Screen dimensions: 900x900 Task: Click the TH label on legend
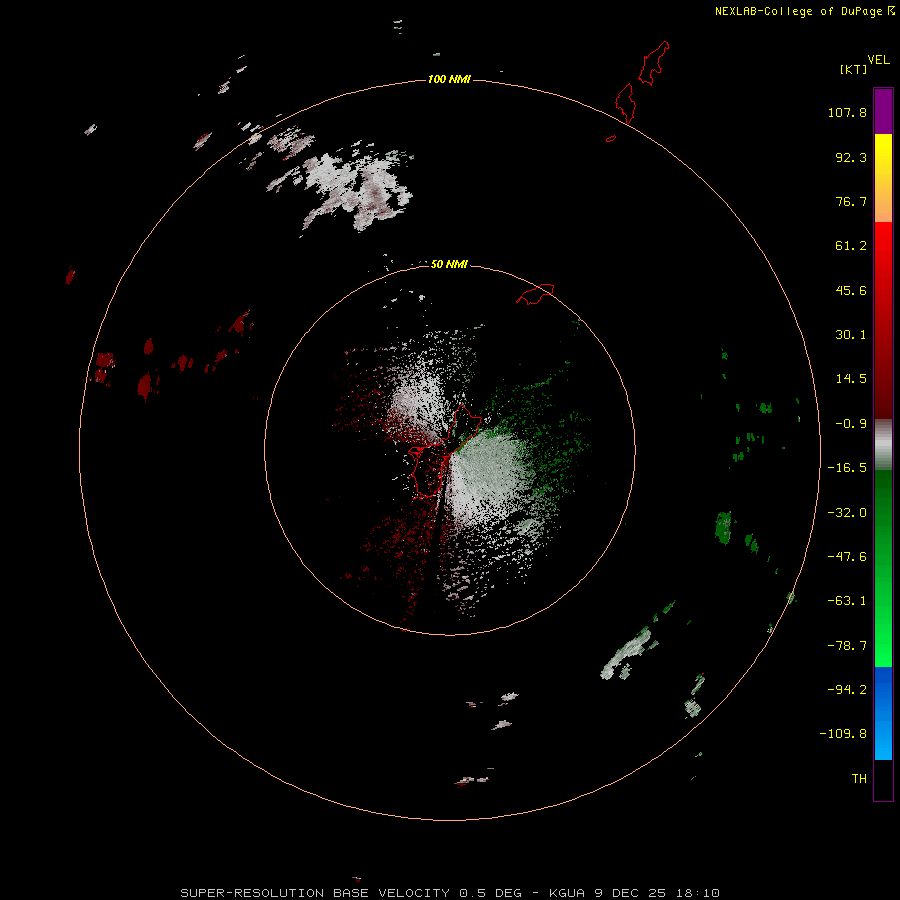(x=859, y=779)
